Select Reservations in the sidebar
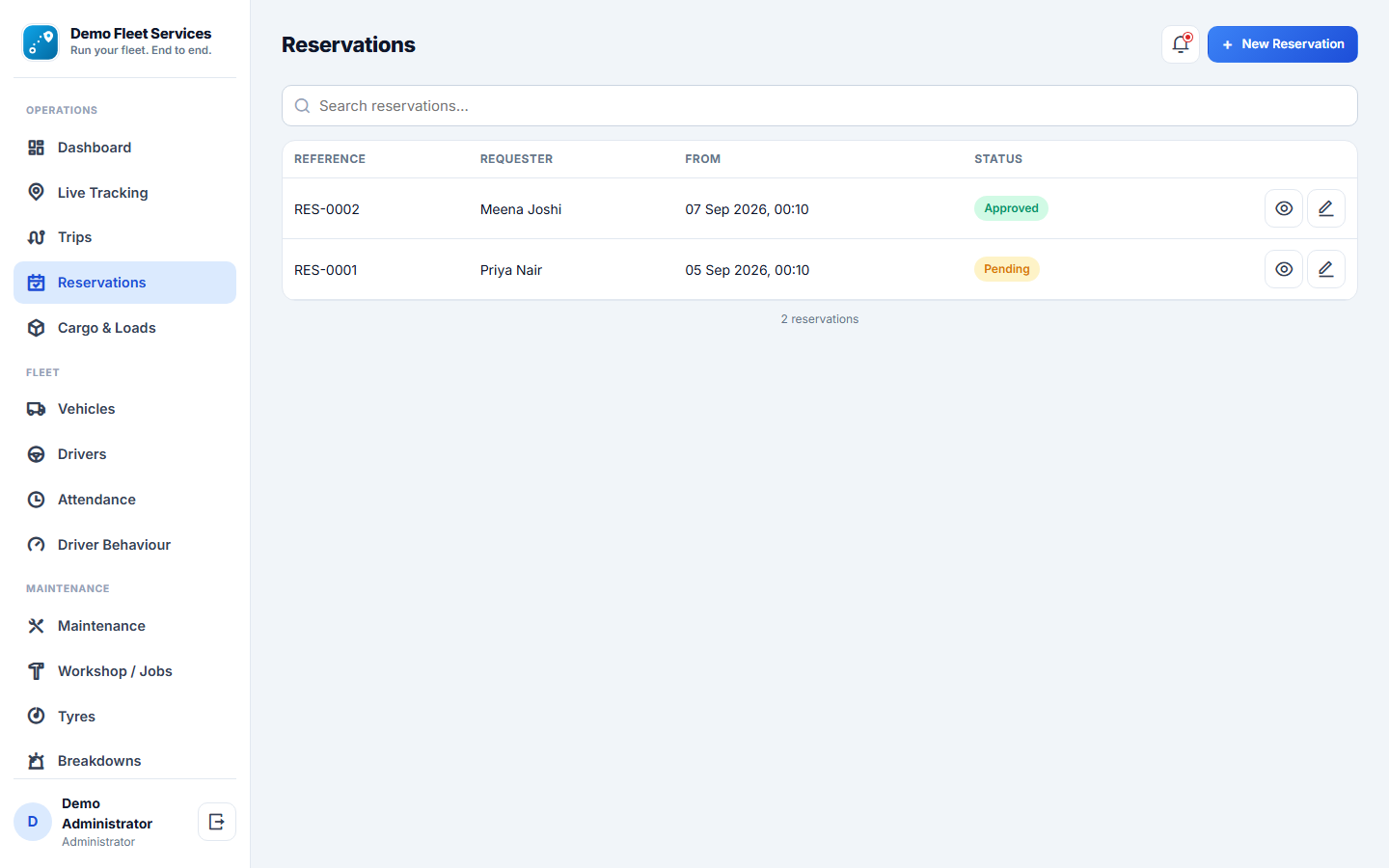Image resolution: width=1389 pixels, height=868 pixels. [x=124, y=283]
